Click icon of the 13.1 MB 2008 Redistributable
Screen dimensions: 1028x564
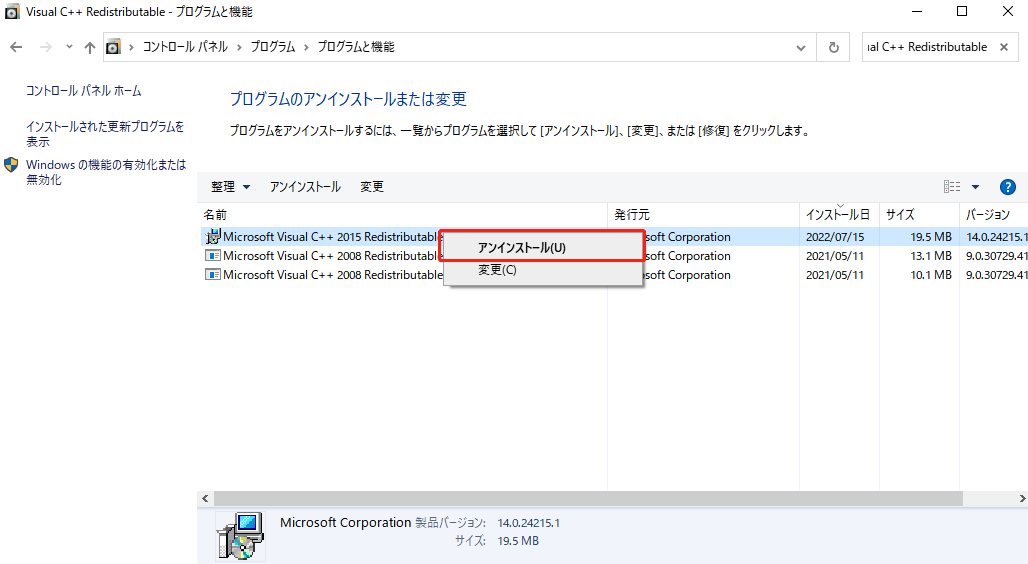pyautogui.click(x=212, y=256)
